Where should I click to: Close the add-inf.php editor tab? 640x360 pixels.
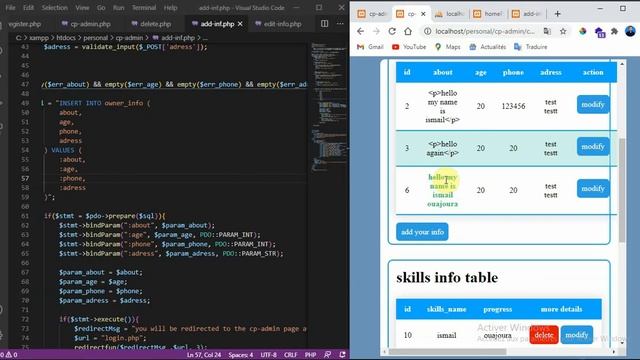tap(240, 24)
